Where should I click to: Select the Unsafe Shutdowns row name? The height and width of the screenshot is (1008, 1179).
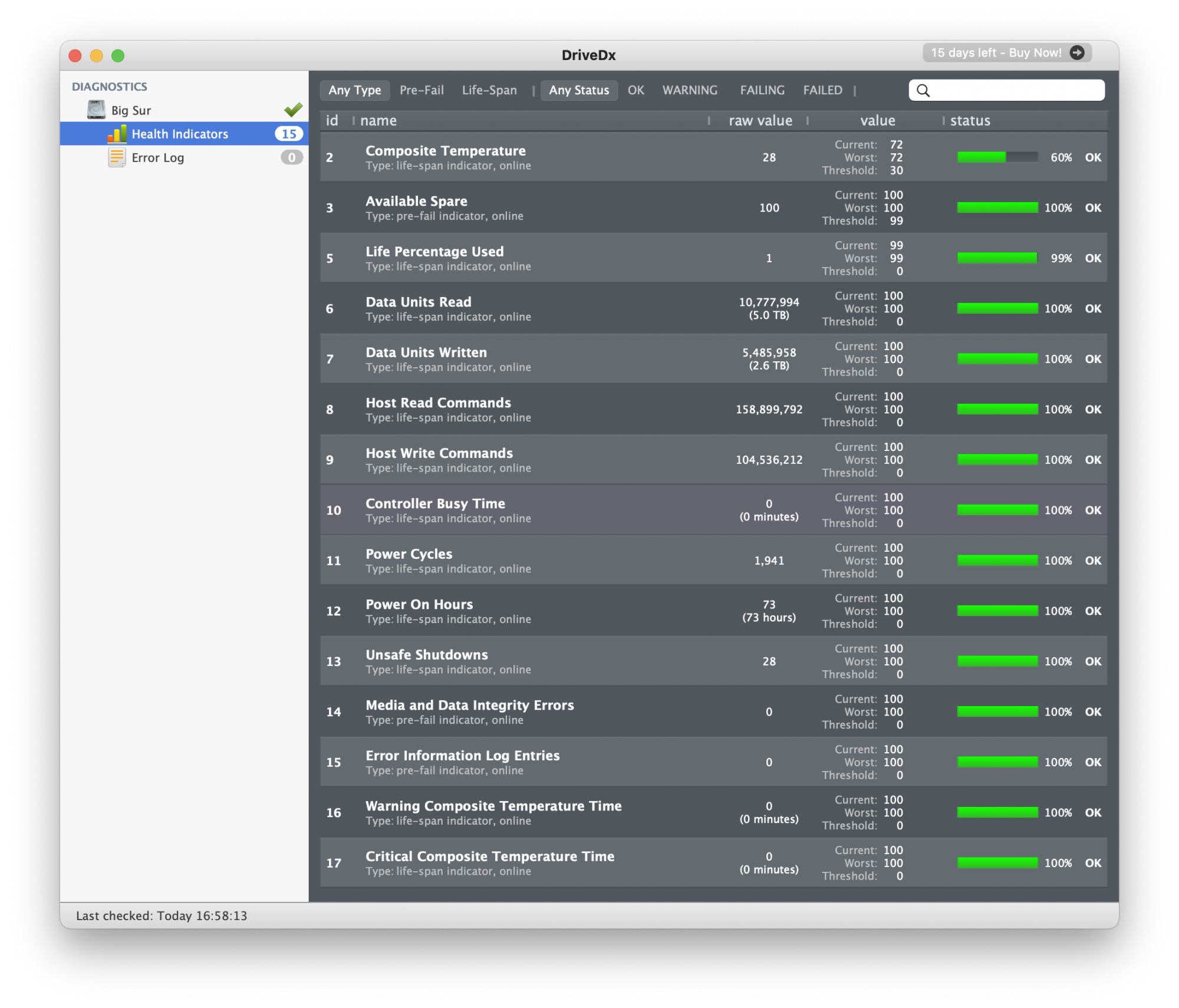pyautogui.click(x=427, y=654)
